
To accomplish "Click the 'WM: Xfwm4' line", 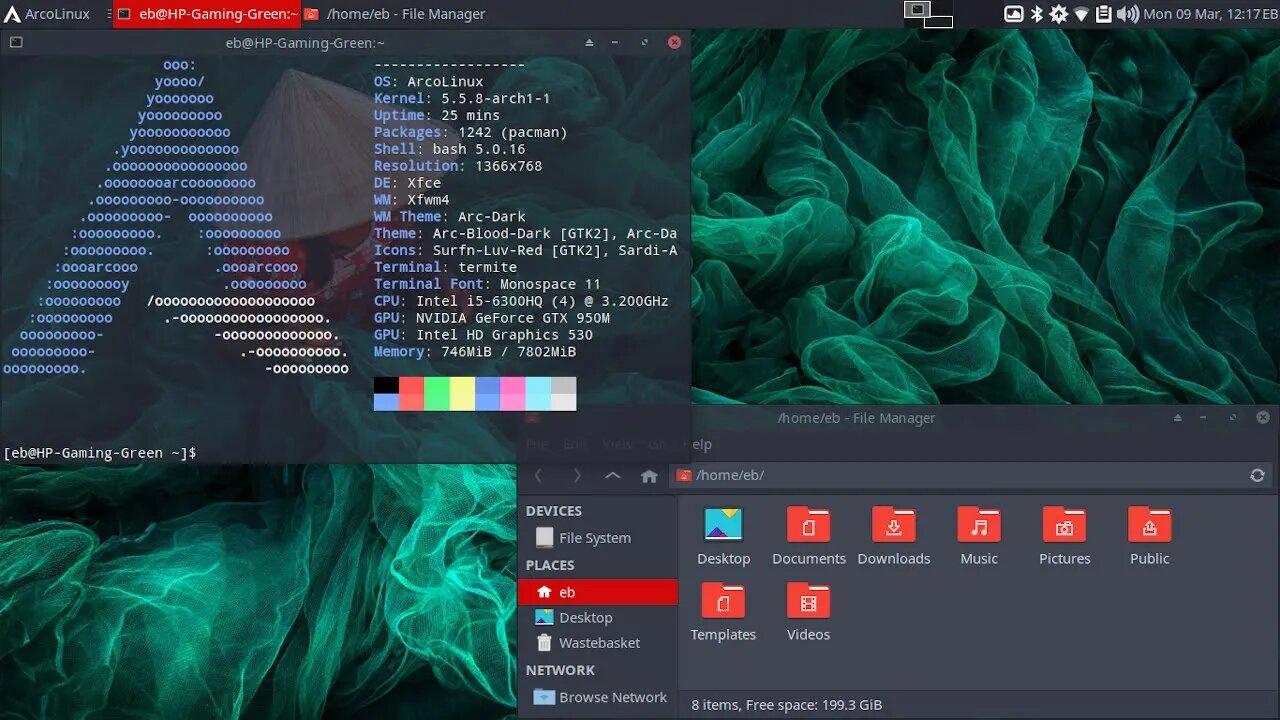I will tap(411, 200).
